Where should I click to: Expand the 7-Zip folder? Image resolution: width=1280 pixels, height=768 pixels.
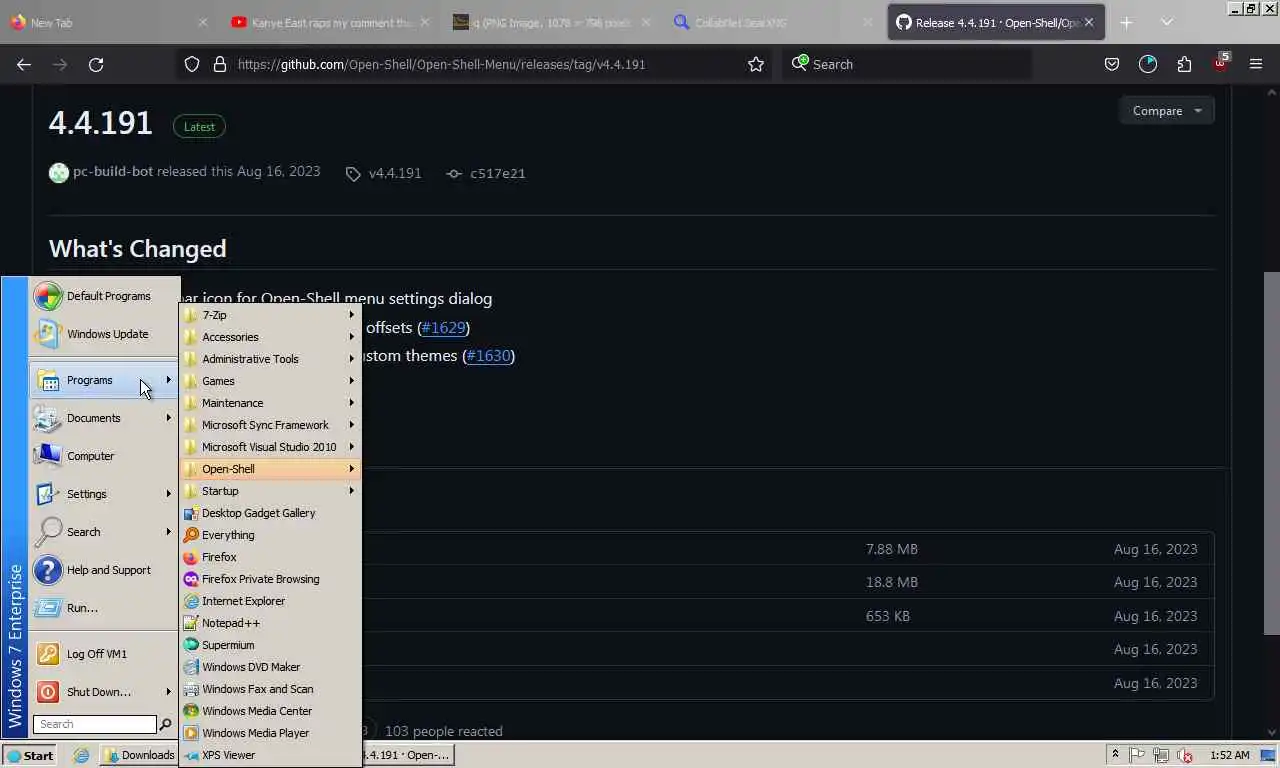coord(270,315)
